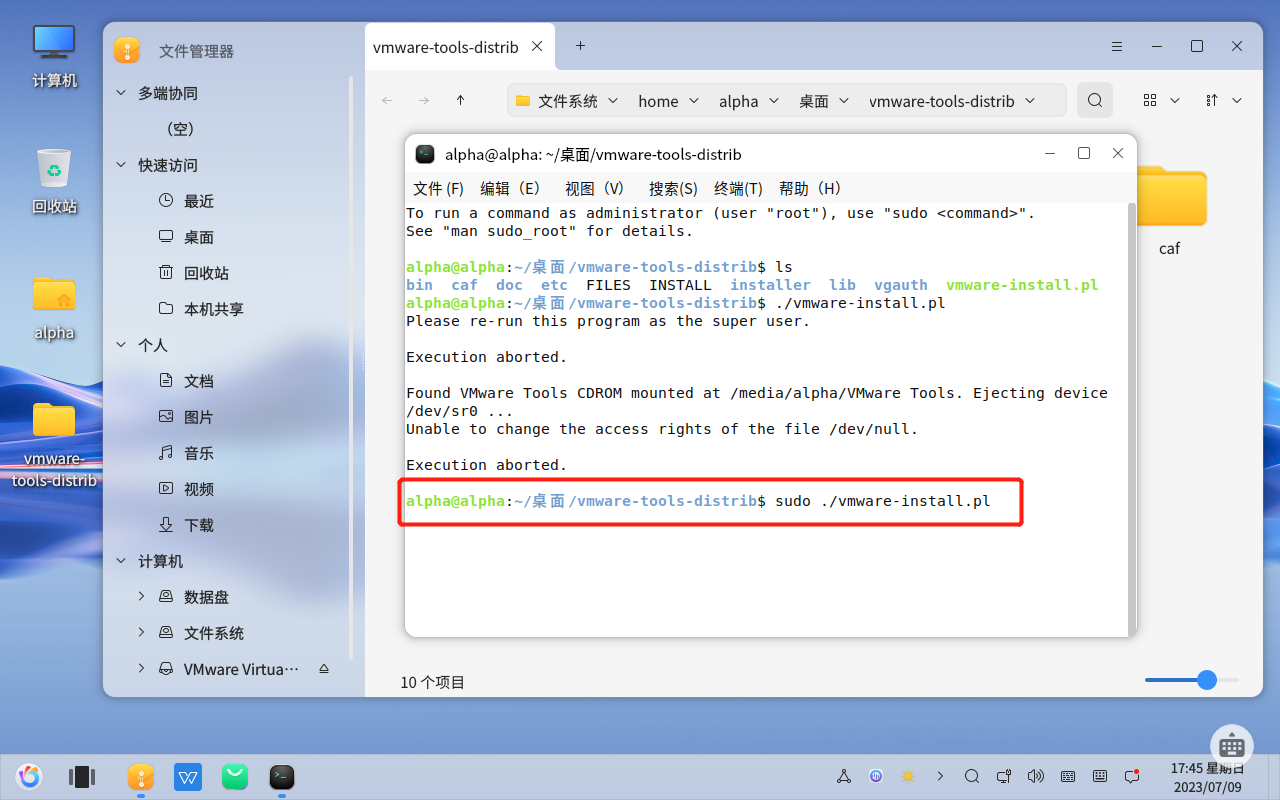Click the sun icon in system tray
The width and height of the screenshot is (1280, 800).
(908, 776)
